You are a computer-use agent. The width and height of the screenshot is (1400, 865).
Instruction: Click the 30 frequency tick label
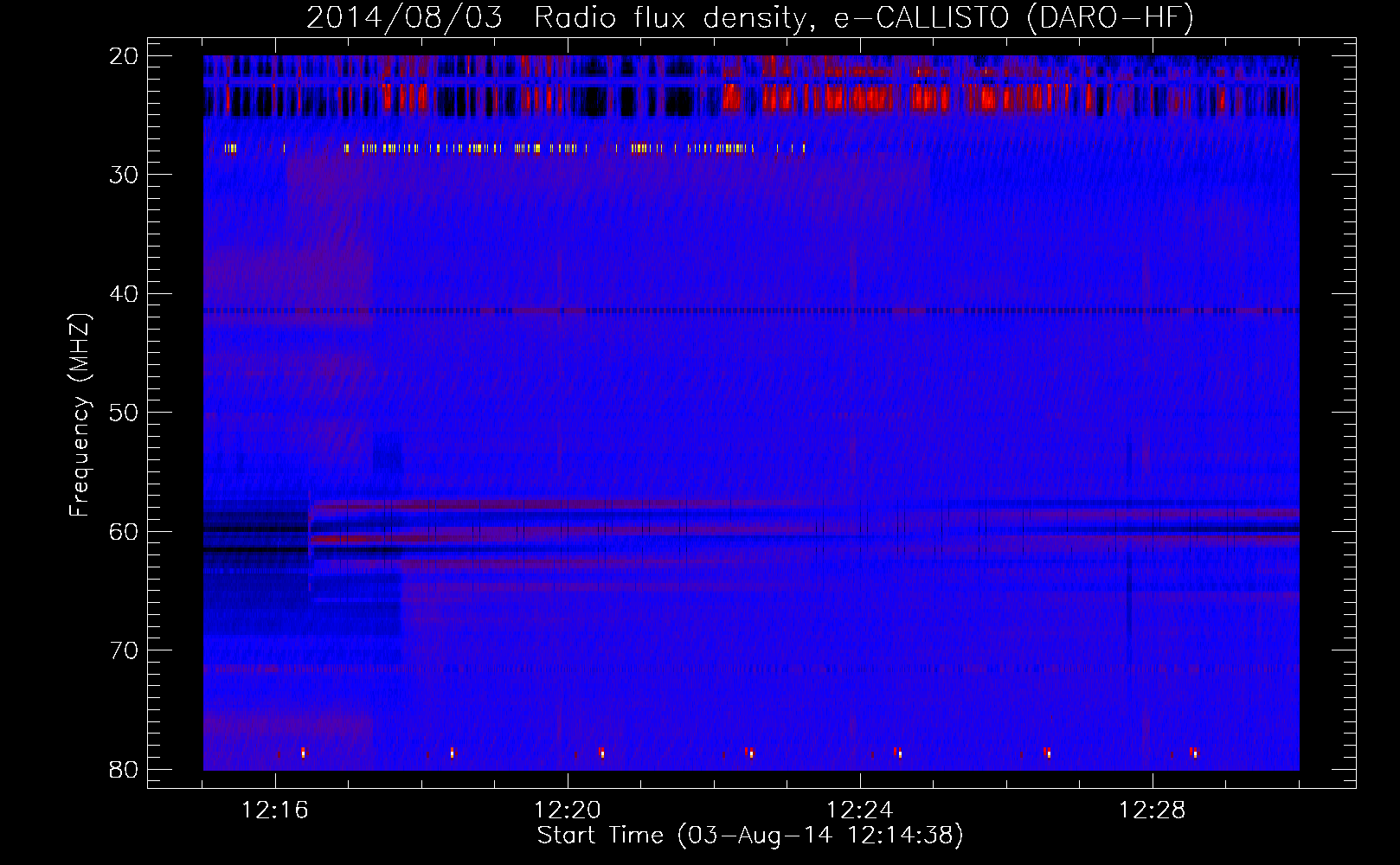coord(125,175)
